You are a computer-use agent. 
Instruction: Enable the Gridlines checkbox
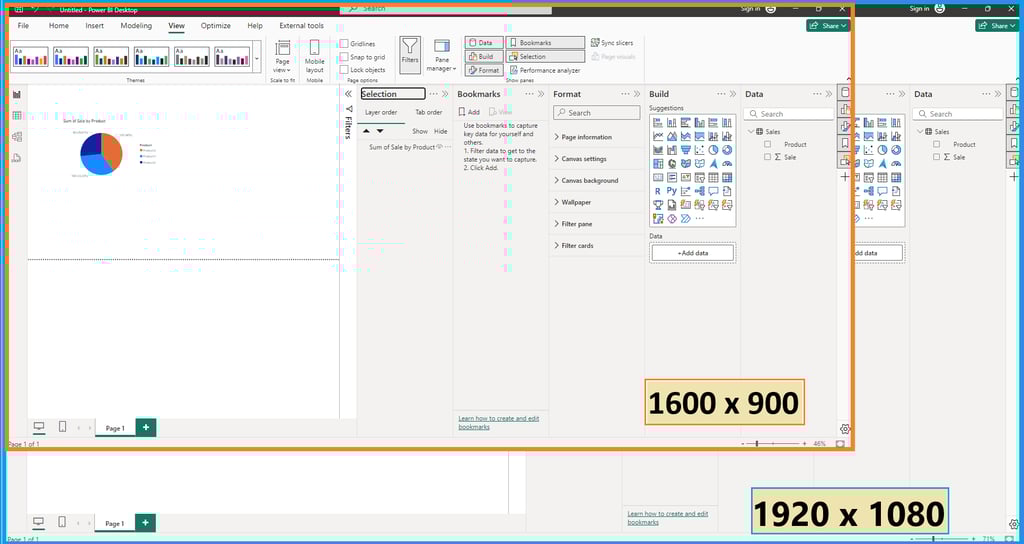coord(344,44)
